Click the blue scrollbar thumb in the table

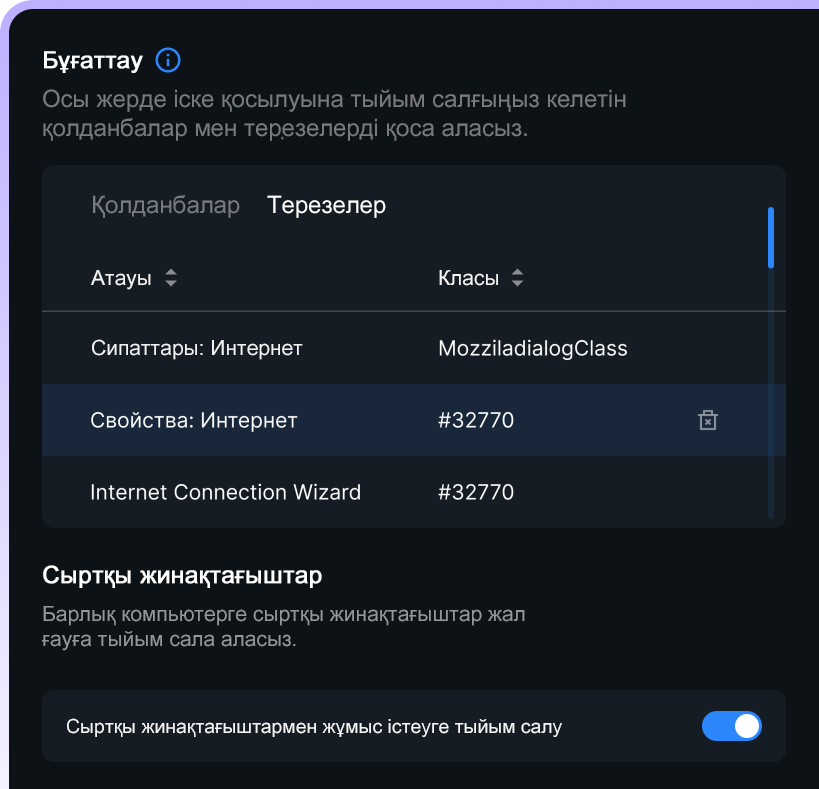tap(770, 238)
